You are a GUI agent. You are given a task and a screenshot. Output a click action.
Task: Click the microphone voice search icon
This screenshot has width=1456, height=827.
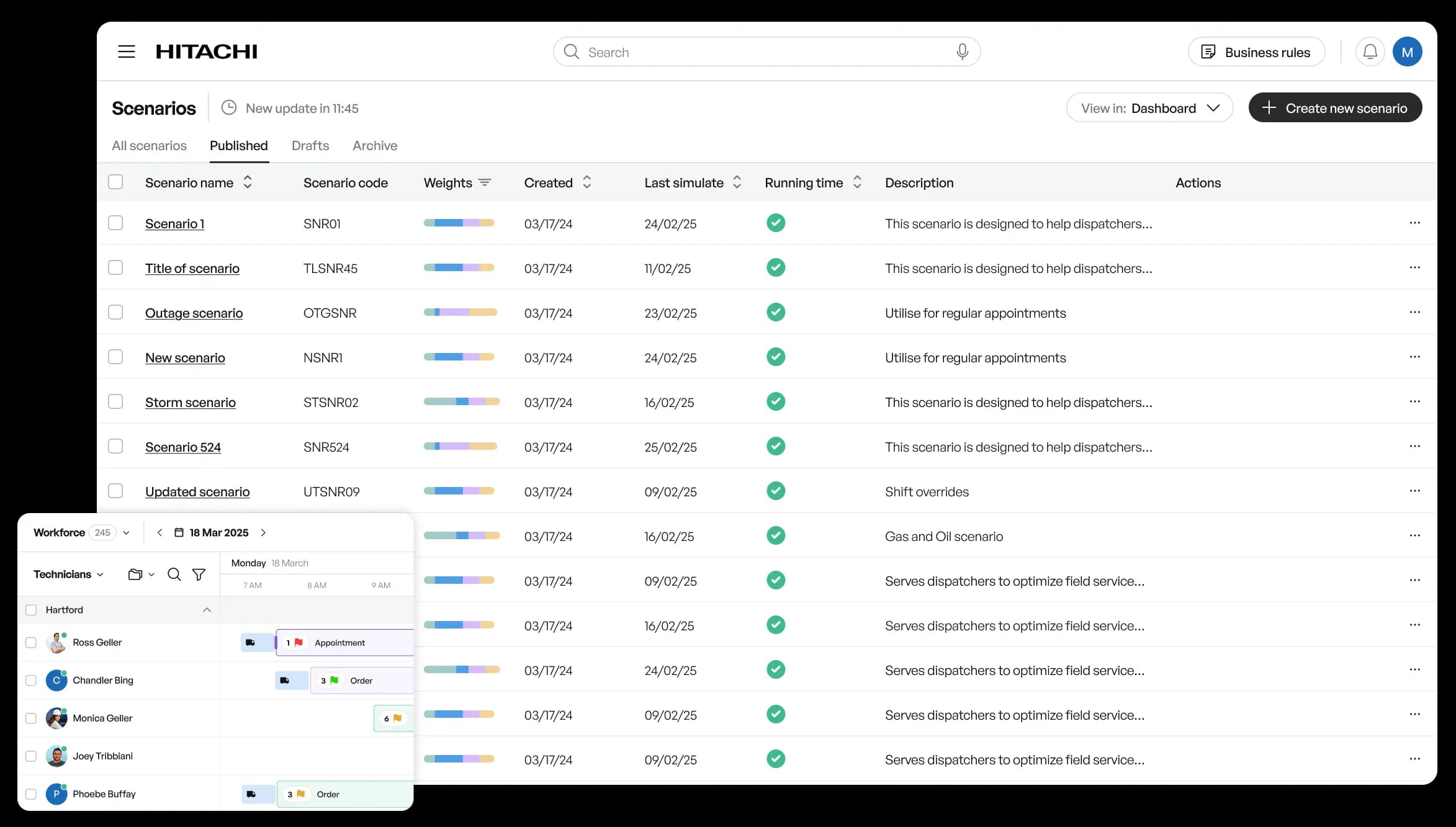tap(962, 51)
